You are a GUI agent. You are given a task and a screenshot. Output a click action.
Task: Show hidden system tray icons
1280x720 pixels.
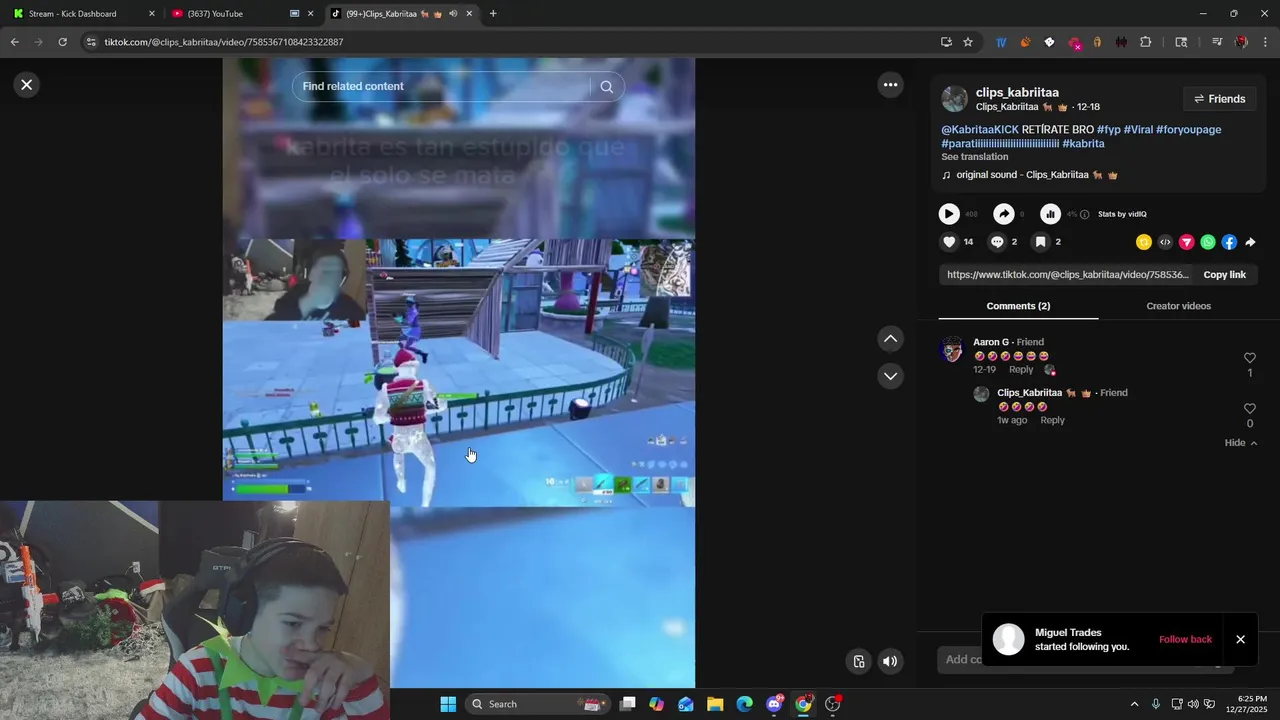(x=1134, y=704)
